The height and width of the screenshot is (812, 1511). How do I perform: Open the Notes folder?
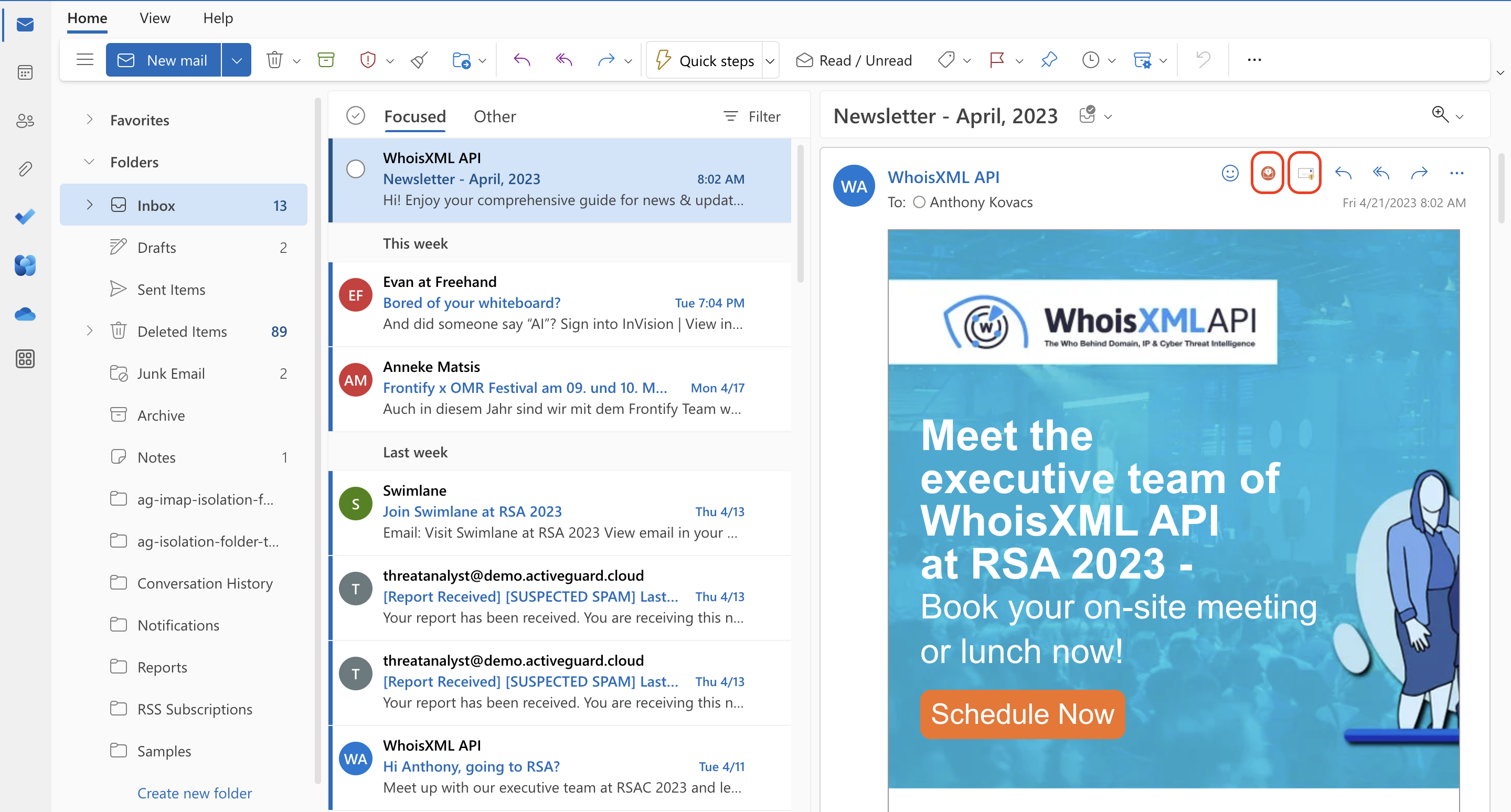[184, 457]
